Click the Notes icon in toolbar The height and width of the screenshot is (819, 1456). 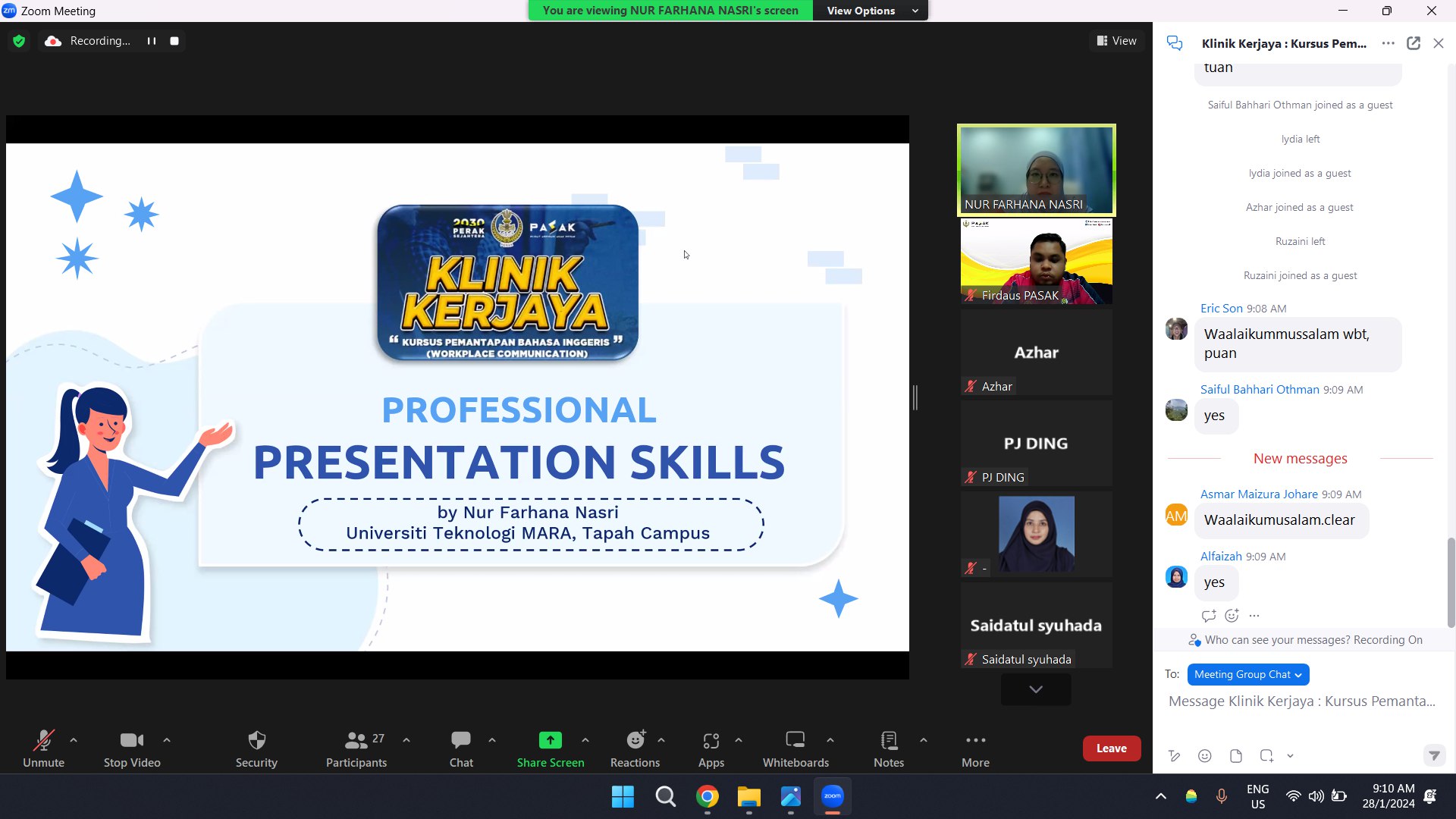889,740
